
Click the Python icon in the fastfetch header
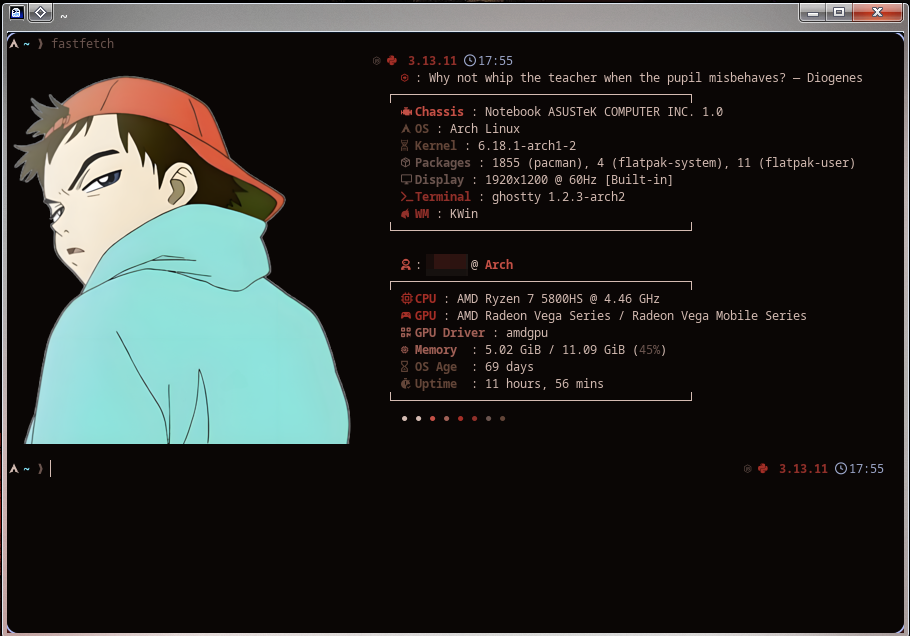pyautogui.click(x=392, y=60)
